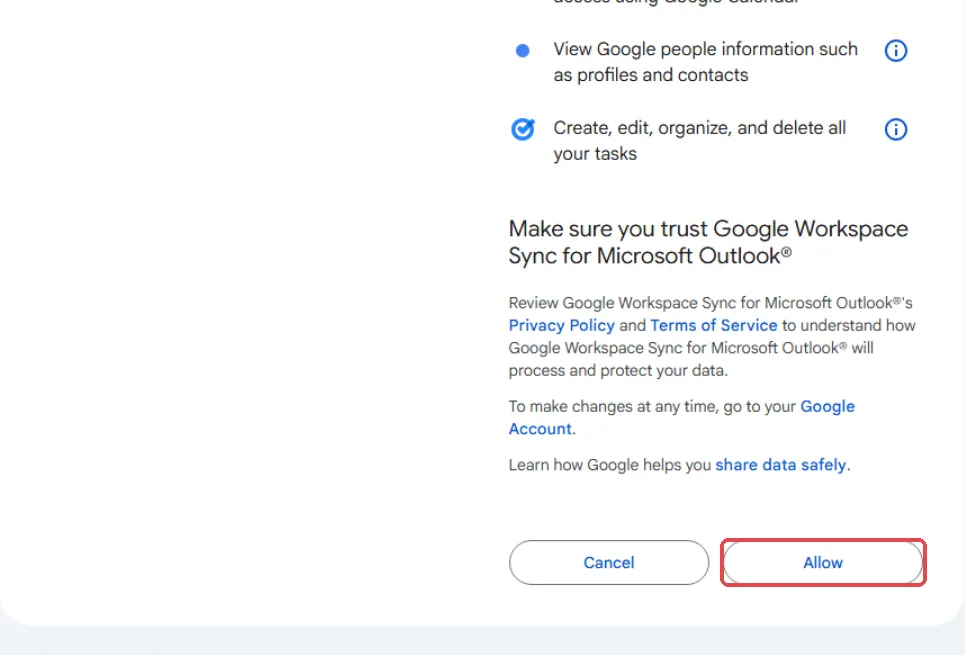
Task: Click the Allow button
Action: (823, 563)
